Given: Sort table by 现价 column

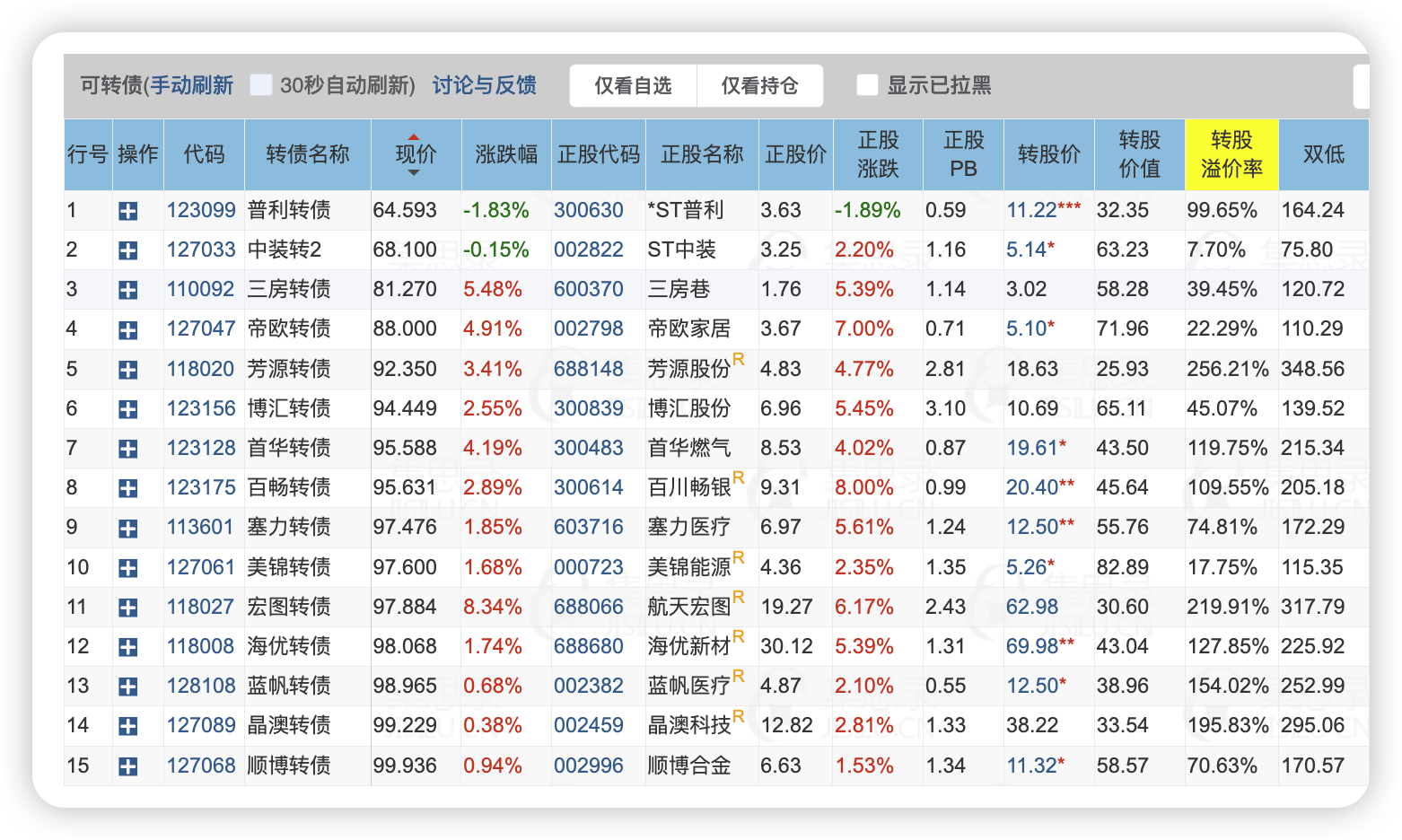Looking at the screenshot, I should coord(416,154).
